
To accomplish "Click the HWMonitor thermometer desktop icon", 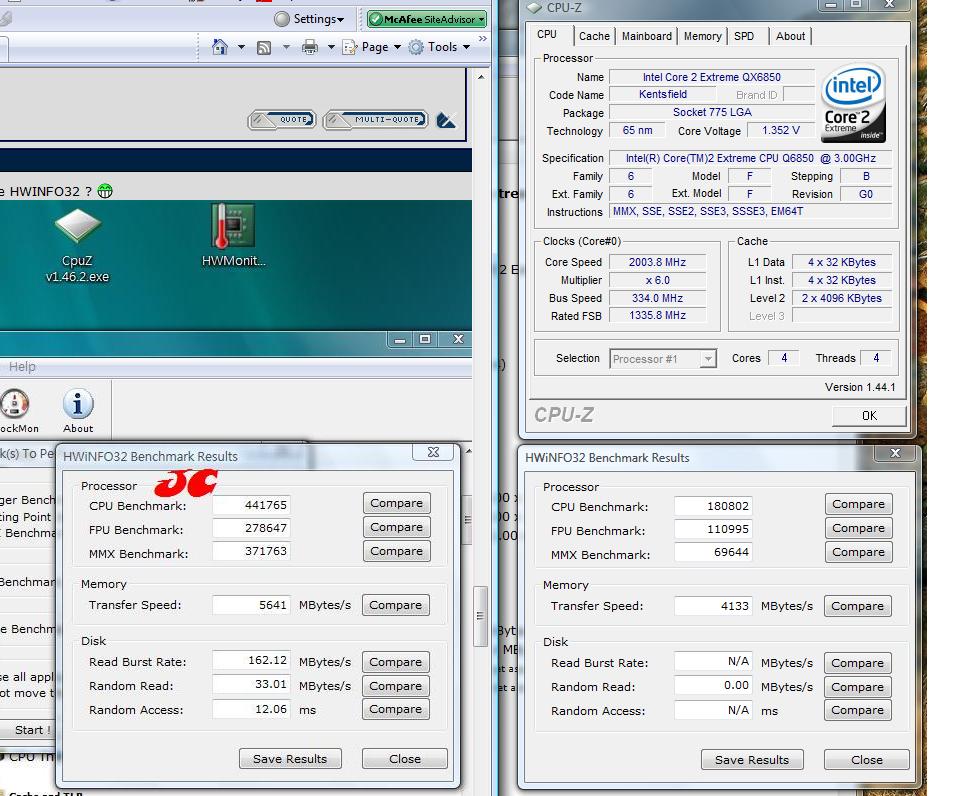I will [x=233, y=236].
